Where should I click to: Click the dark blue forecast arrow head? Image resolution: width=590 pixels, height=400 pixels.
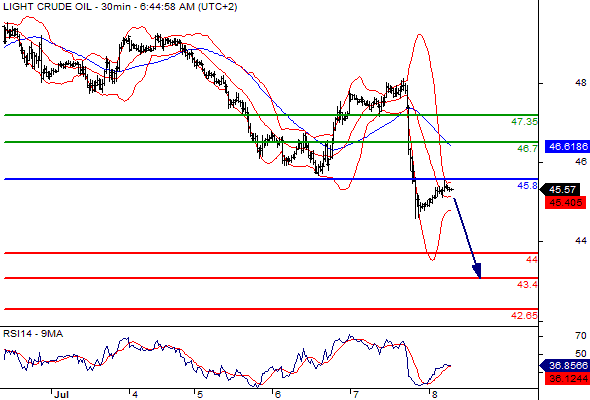pyautogui.click(x=477, y=271)
